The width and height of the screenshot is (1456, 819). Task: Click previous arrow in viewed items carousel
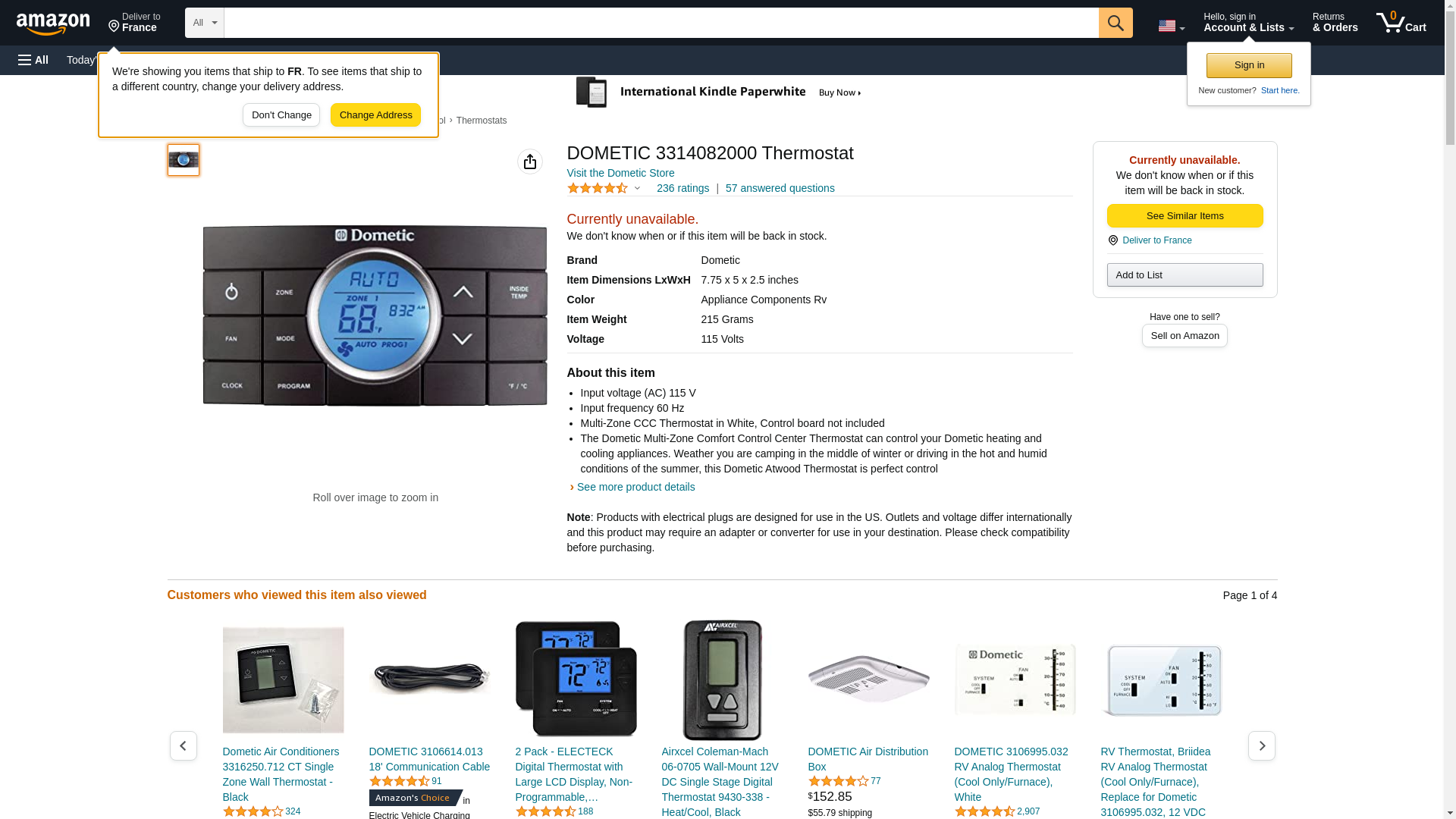click(x=183, y=746)
